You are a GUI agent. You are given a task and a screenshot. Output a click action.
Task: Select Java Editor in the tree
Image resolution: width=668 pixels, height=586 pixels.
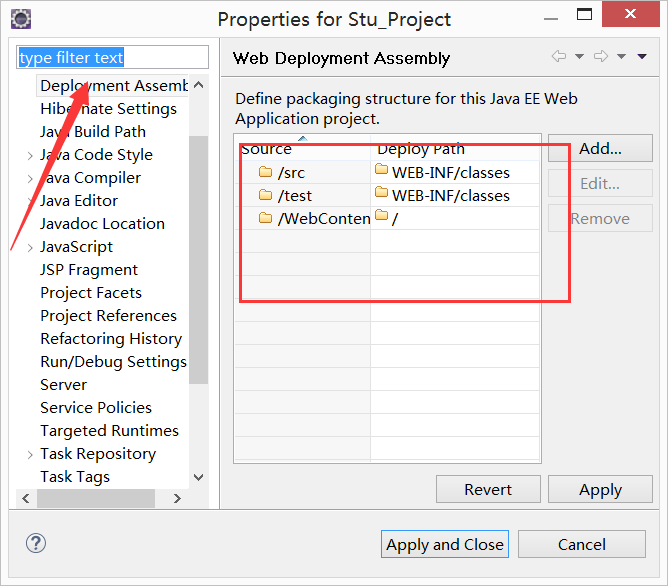pos(79,201)
